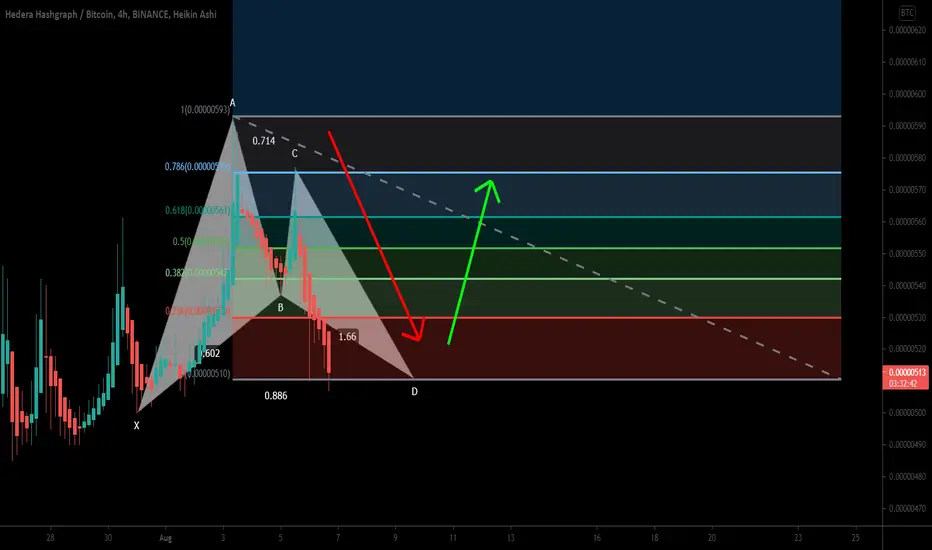
Task: Click the 0.382 Fibonacci level label
Action: 197,273
